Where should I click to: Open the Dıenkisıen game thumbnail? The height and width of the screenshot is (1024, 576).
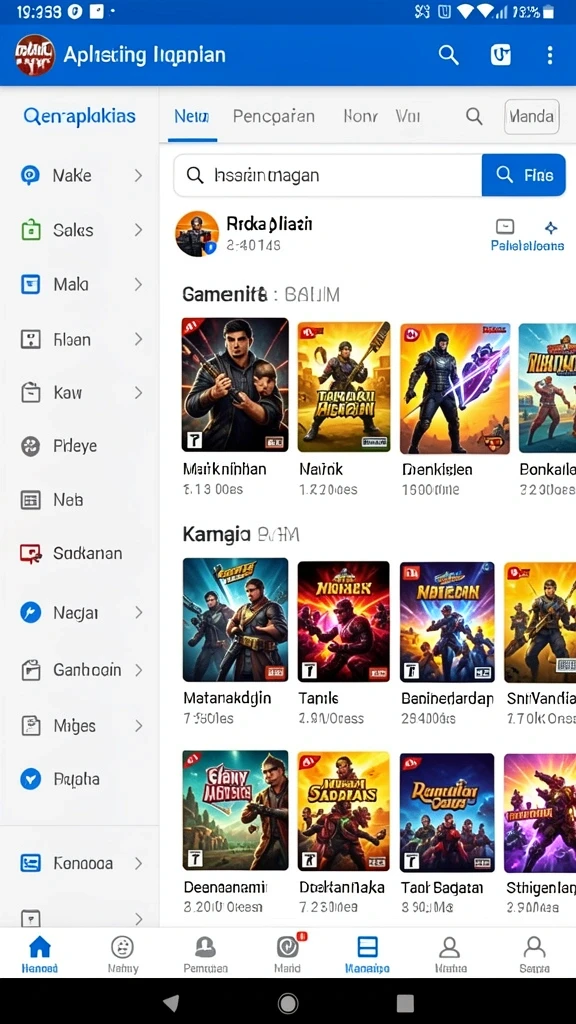[x=455, y=388]
